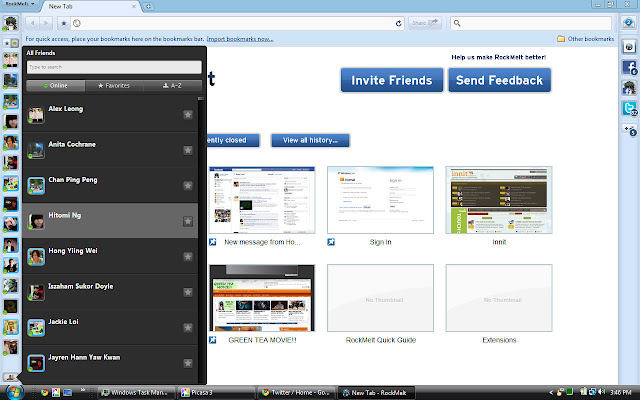Toggle the favorite star for Jackie Loi
This screenshot has height=400, width=640.
click(188, 328)
